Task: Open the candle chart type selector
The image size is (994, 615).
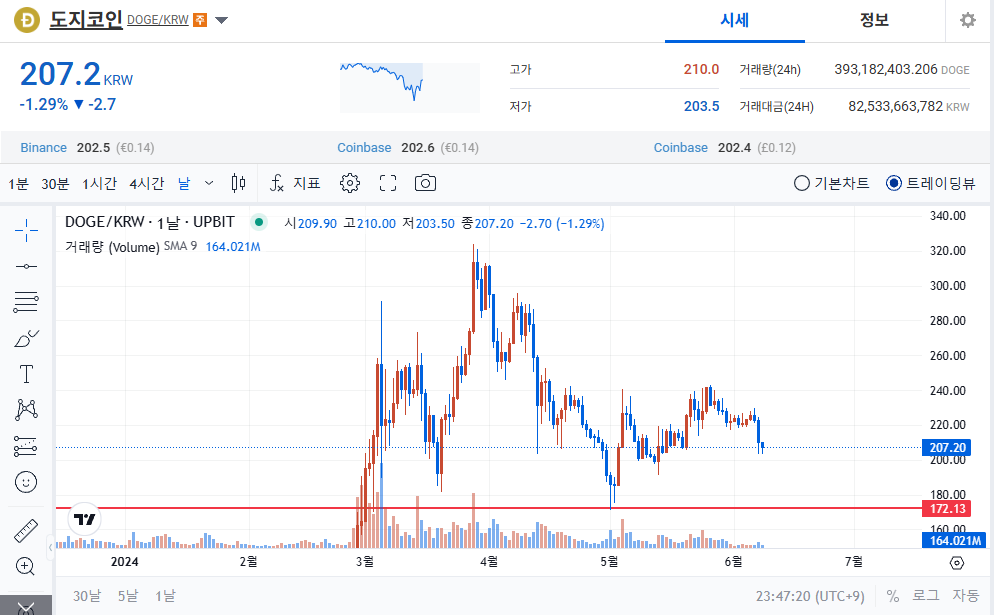Action: pos(238,183)
